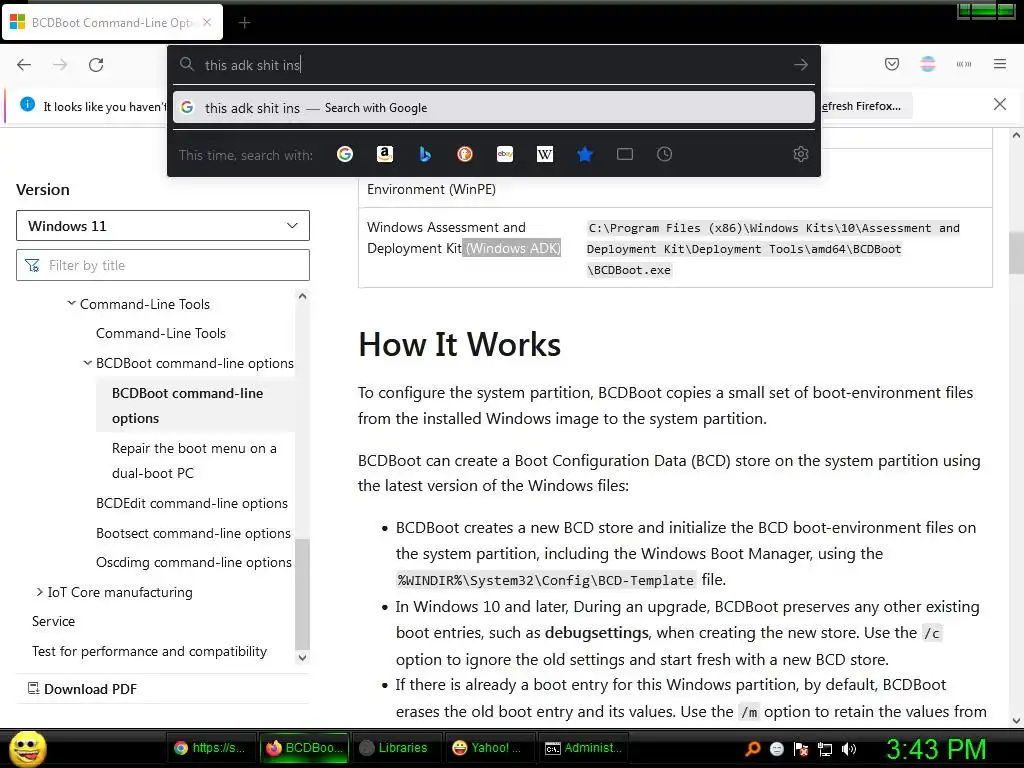Image resolution: width=1024 pixels, height=768 pixels.
Task: Collapse the BCDBoot command-line options node
Action: [x=88, y=362]
